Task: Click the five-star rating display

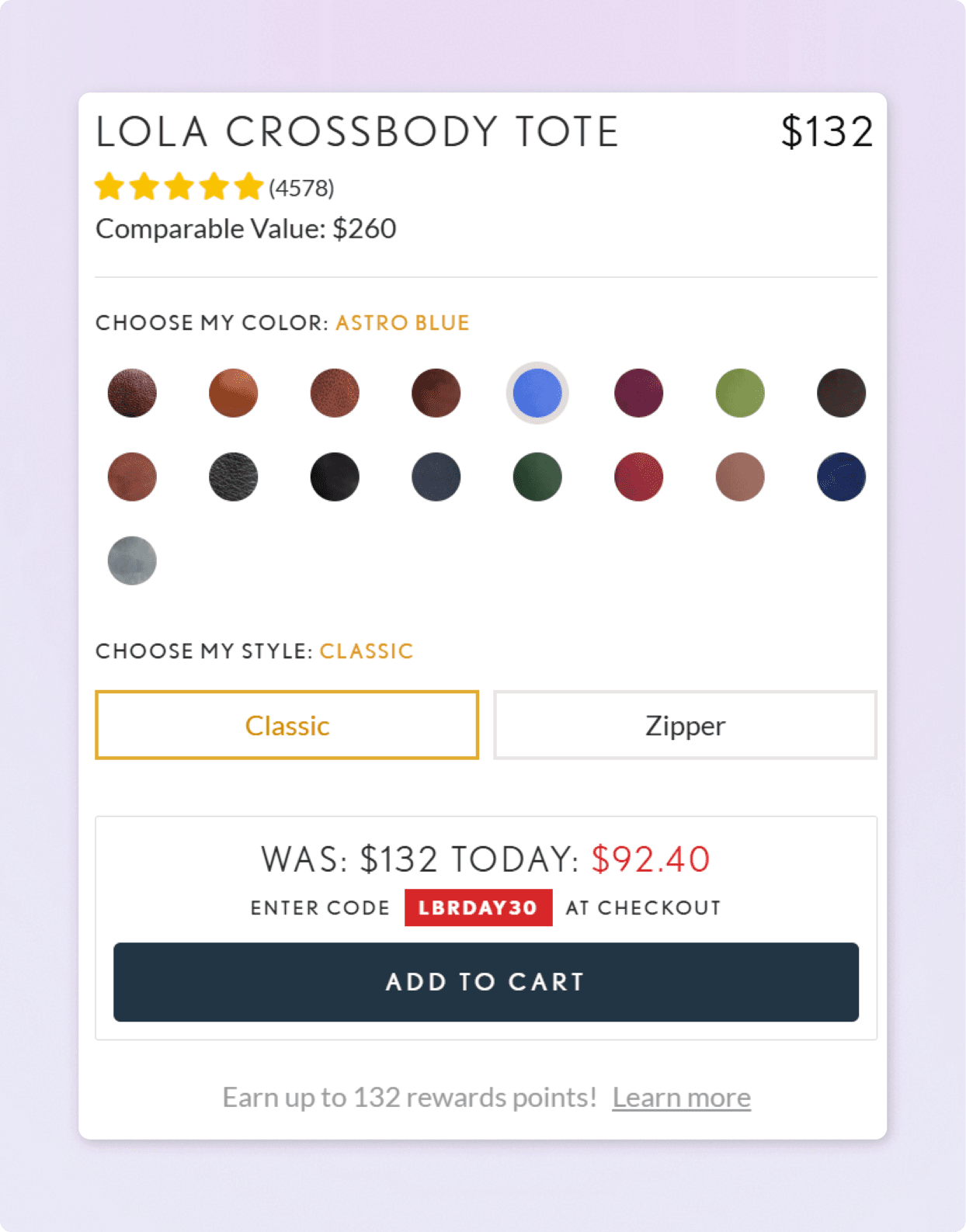Action: click(177, 186)
